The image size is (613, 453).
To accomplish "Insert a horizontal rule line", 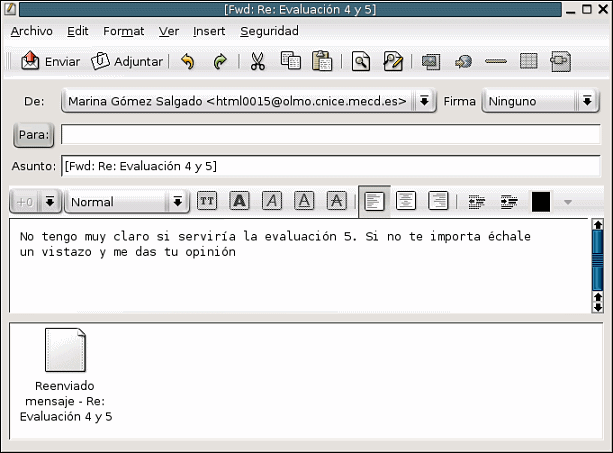I will pos(495,62).
